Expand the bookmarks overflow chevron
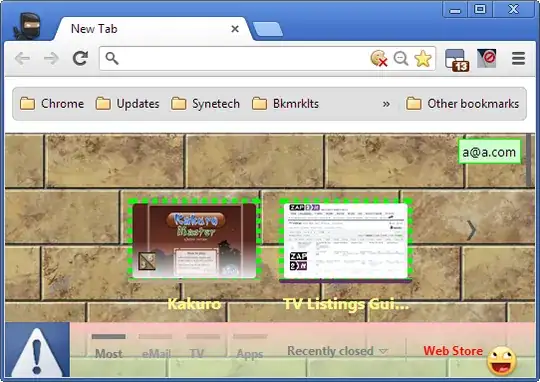 (386, 104)
